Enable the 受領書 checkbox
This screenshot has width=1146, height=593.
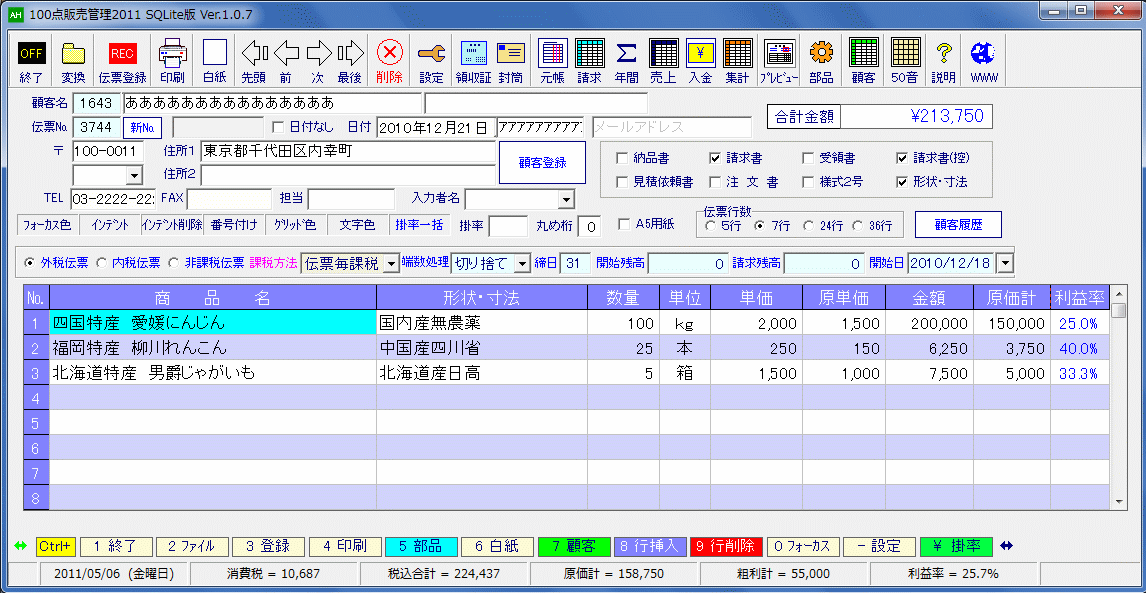808,158
